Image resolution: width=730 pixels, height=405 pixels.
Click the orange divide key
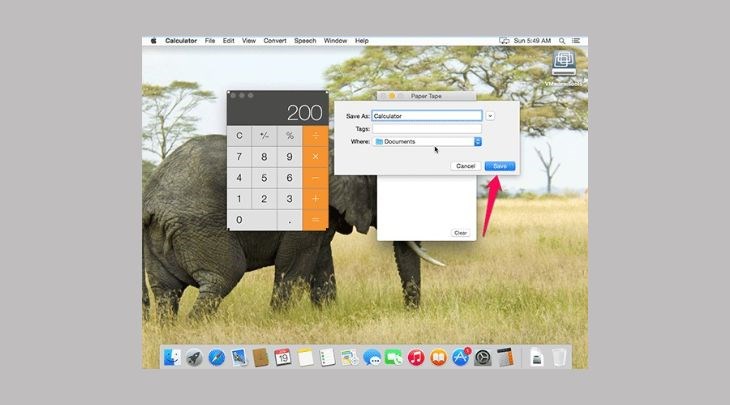[315, 136]
